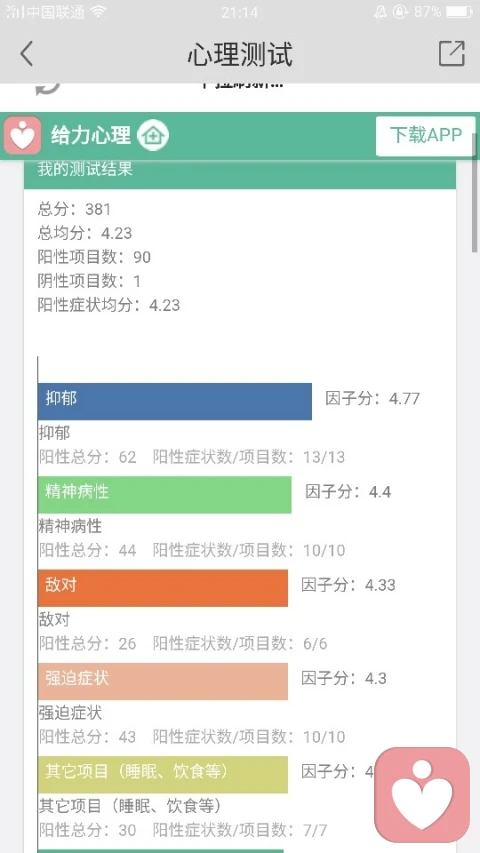This screenshot has height=853, width=480.
Task: Tap the back arrow in header
Action: [x=26, y=54]
